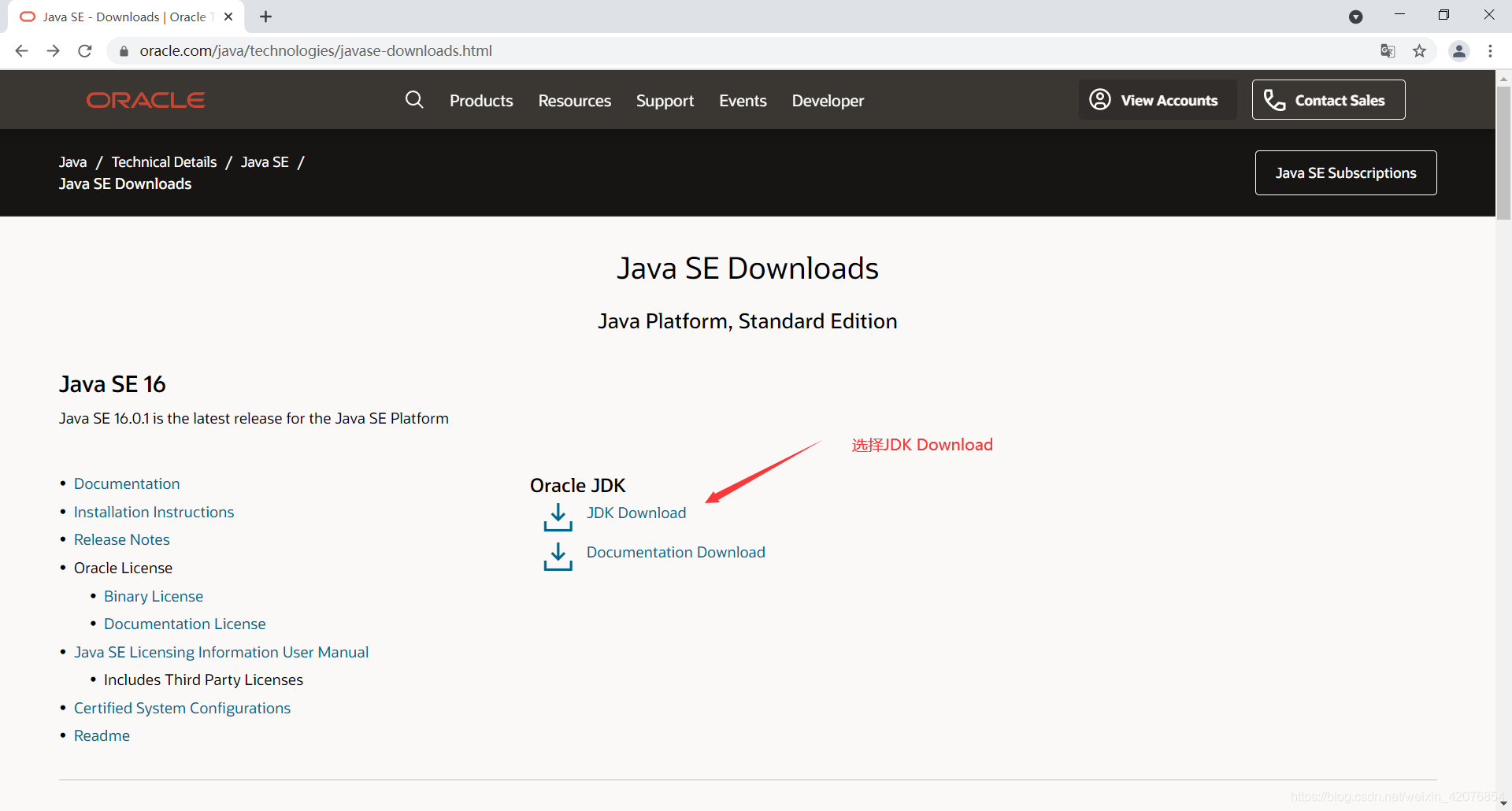Click the vertical page scrollbar thumb
This screenshot has height=811, width=1512.
(x=1503, y=153)
